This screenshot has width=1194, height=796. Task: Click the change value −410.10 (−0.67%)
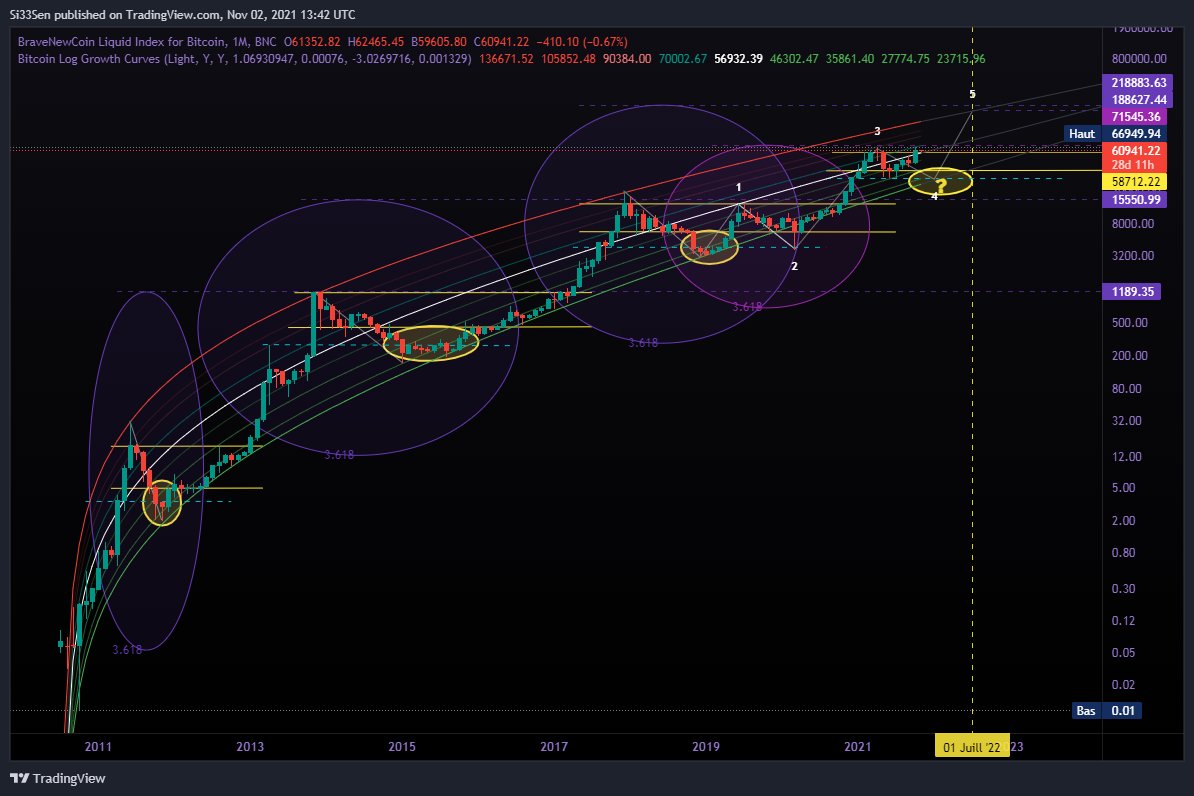pyautogui.click(x=582, y=42)
